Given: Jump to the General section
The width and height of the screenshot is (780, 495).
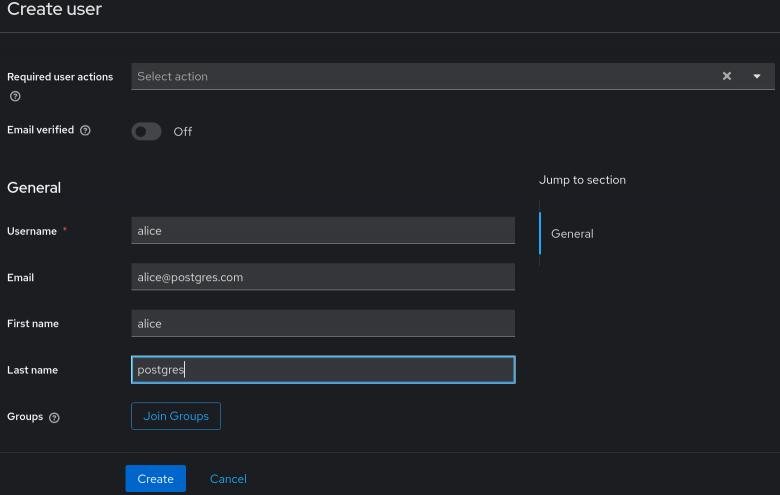Looking at the screenshot, I should (x=572, y=234).
